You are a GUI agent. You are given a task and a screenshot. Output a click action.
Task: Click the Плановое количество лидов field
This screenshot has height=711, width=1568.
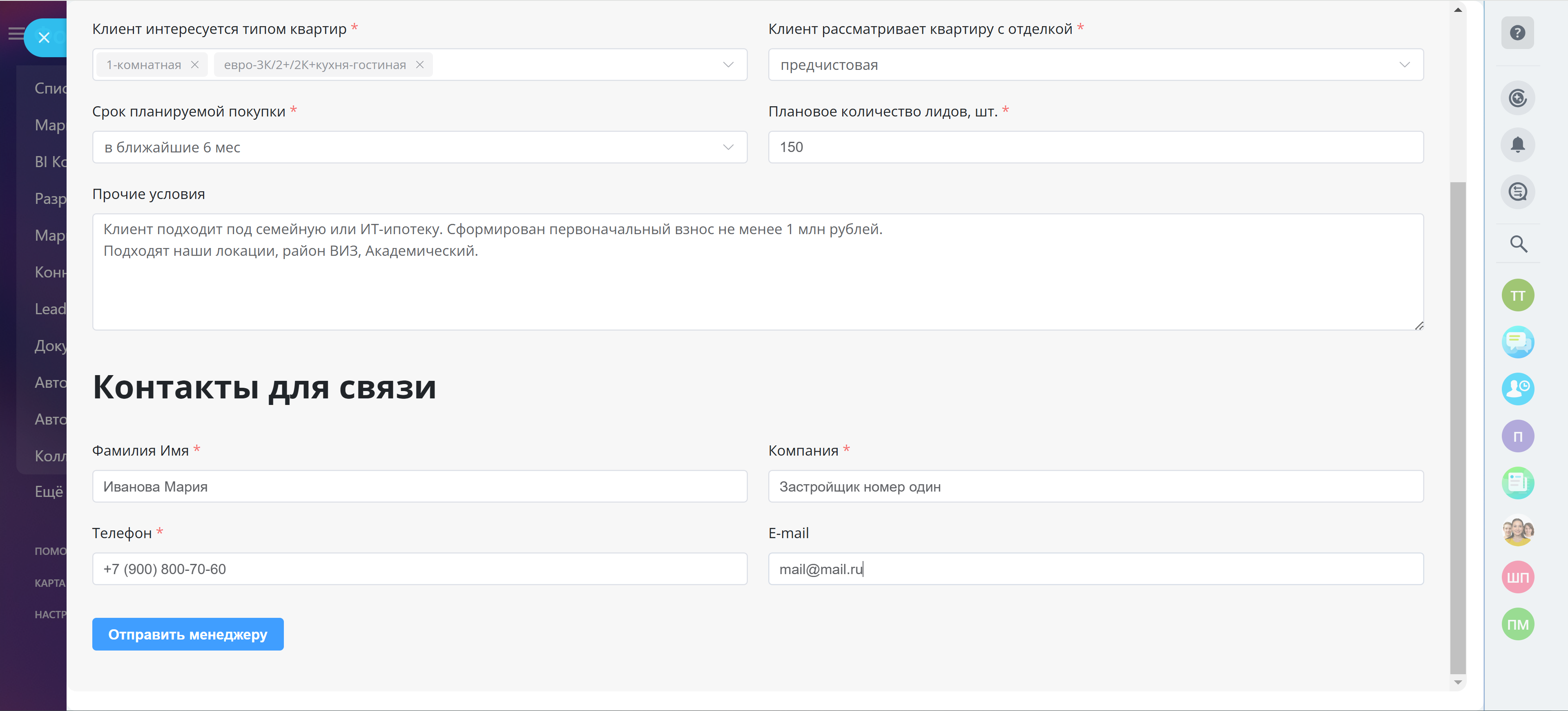[1096, 148]
